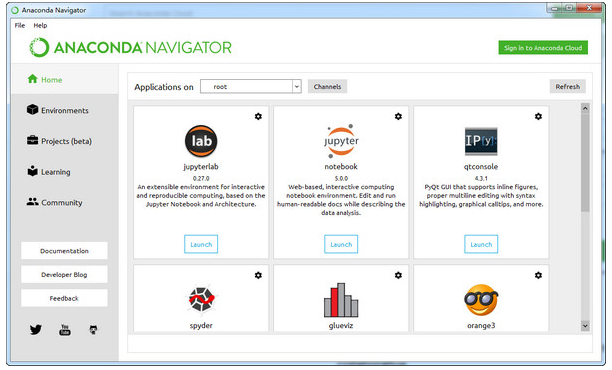The image size is (612, 370).
Task: Launch the Jupyter notebook application
Action: point(341,244)
